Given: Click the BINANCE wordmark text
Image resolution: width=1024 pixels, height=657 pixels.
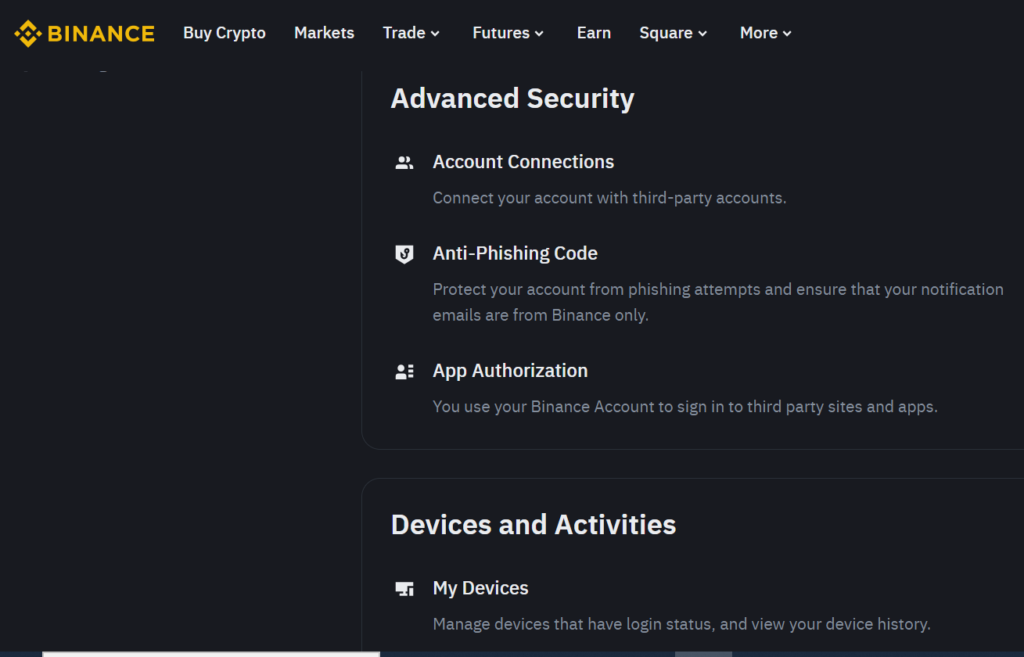Looking at the screenshot, I should coord(100,32).
